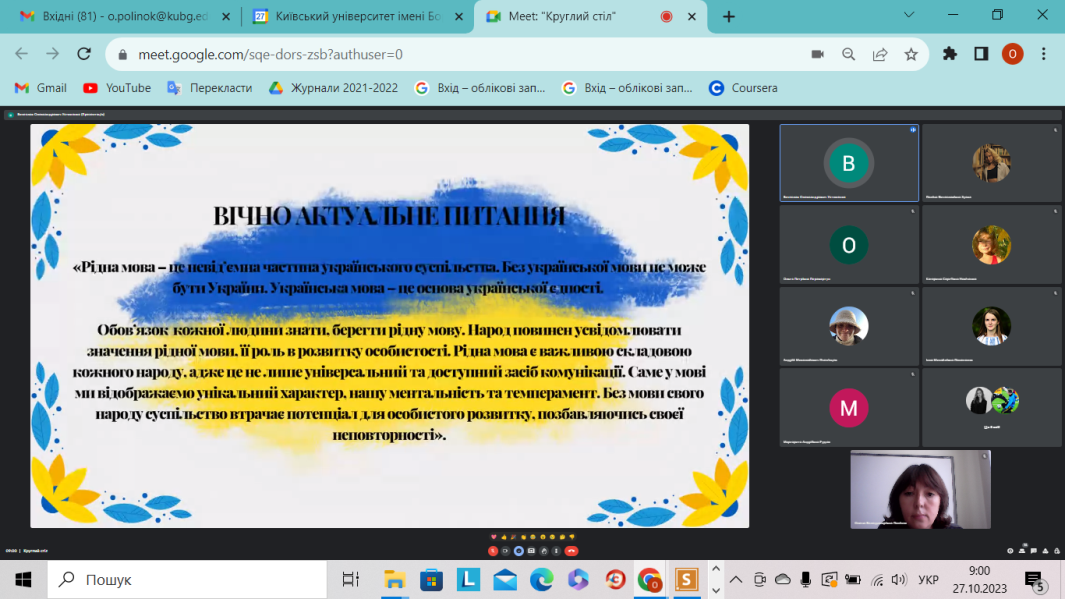Select participant tile with letter M avatar
The width and height of the screenshot is (1065, 599).
click(849, 407)
